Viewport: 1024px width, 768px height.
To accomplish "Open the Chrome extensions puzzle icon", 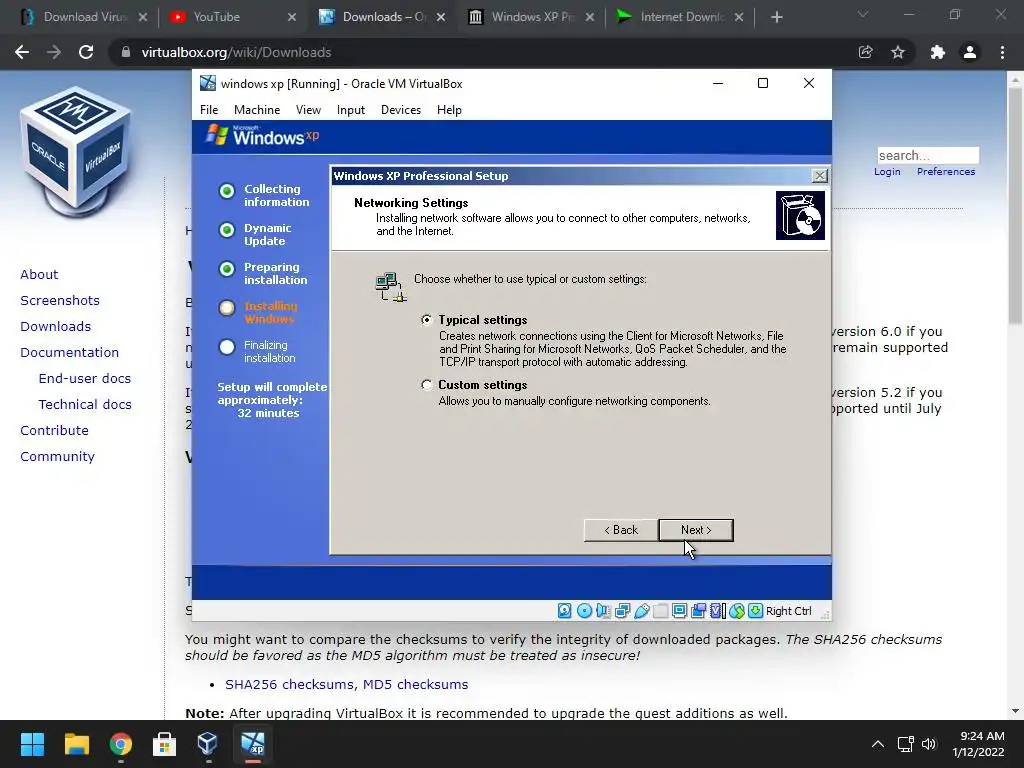I will tap(937, 52).
